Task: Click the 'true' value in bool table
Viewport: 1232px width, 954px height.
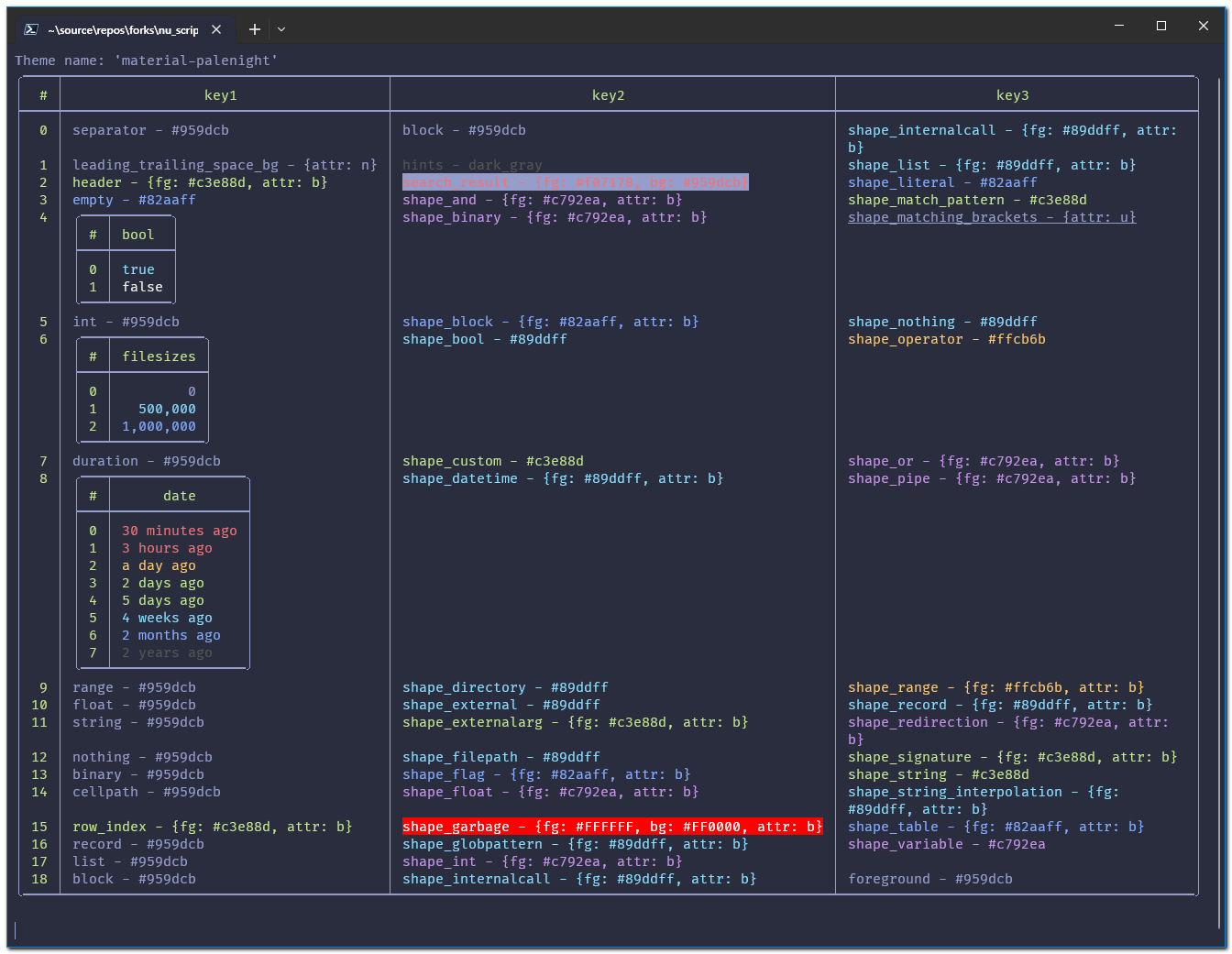Action: point(138,269)
